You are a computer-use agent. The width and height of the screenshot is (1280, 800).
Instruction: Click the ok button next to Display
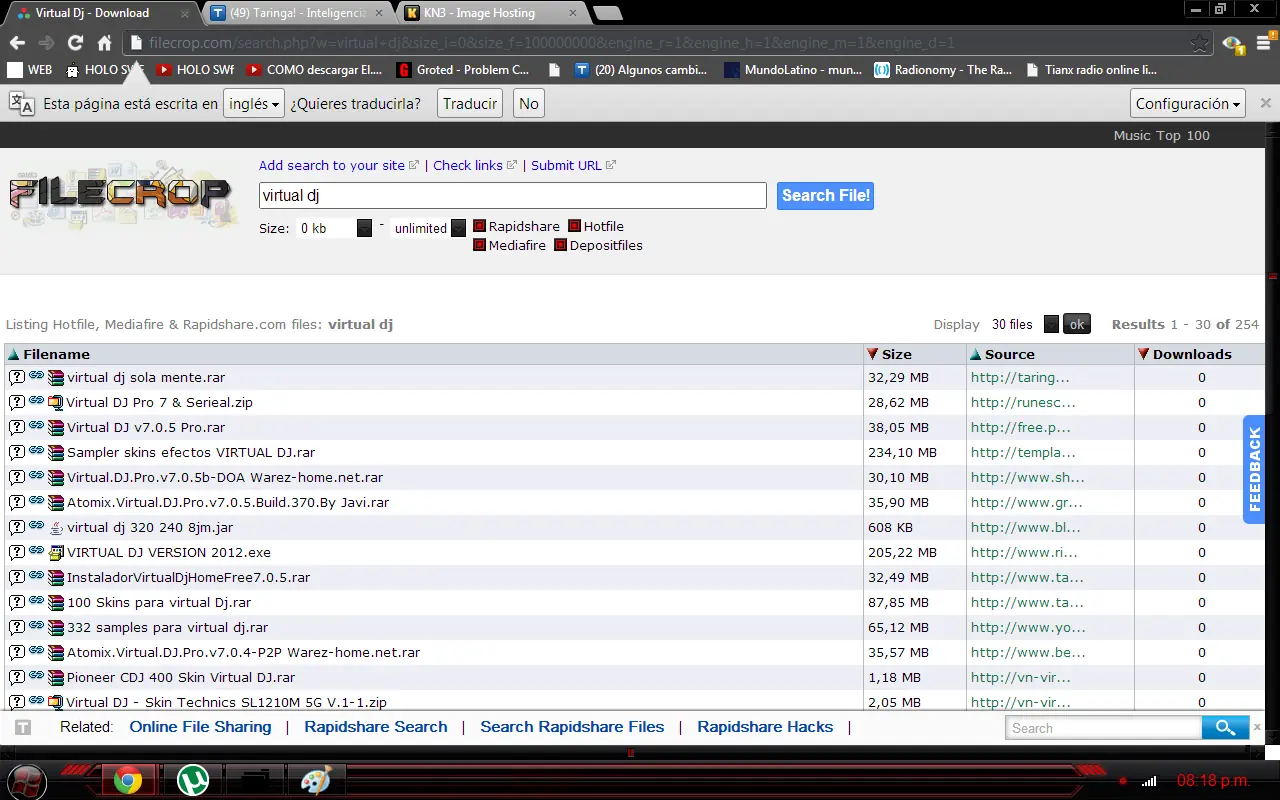1077,324
